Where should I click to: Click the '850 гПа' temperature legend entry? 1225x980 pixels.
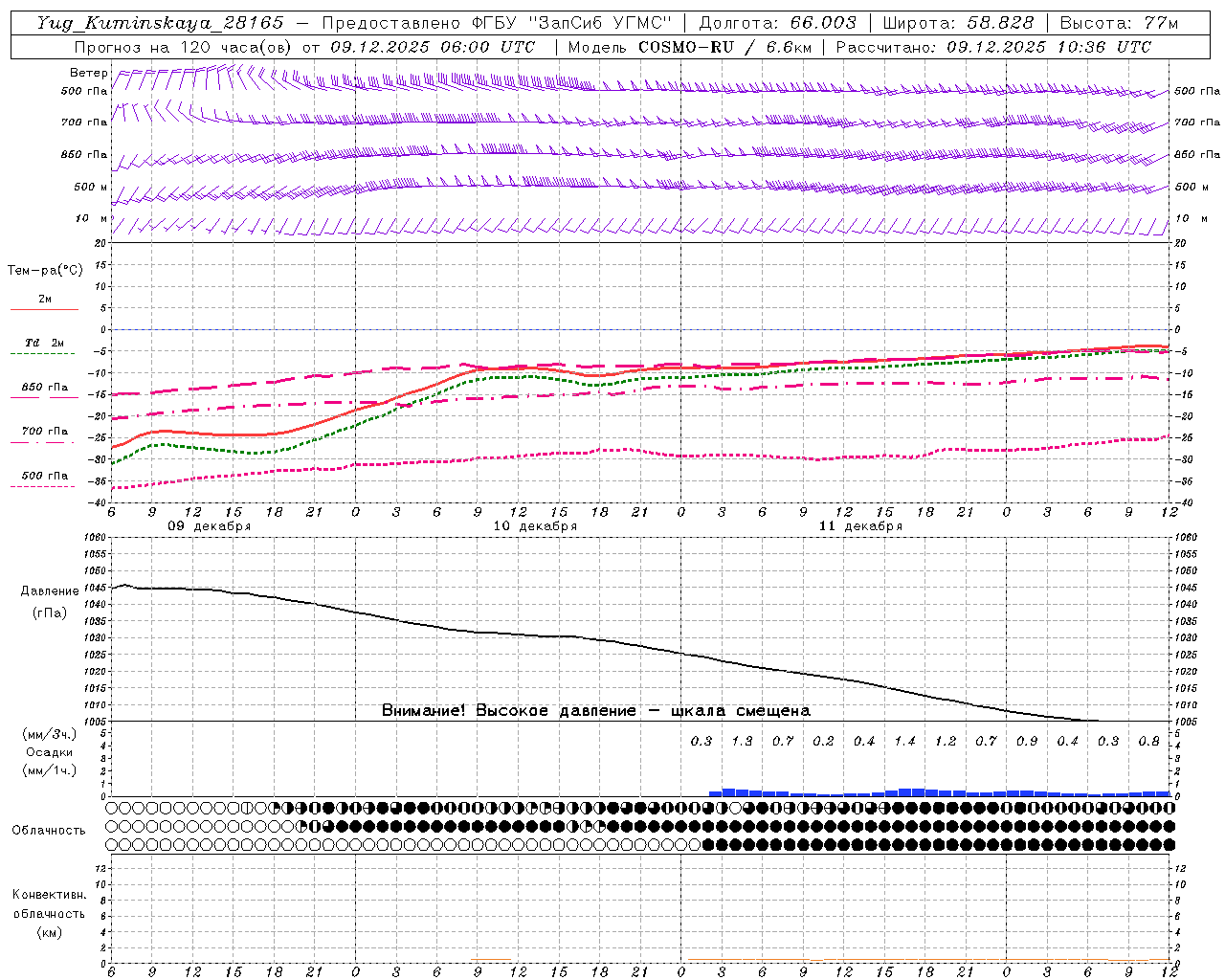44,388
